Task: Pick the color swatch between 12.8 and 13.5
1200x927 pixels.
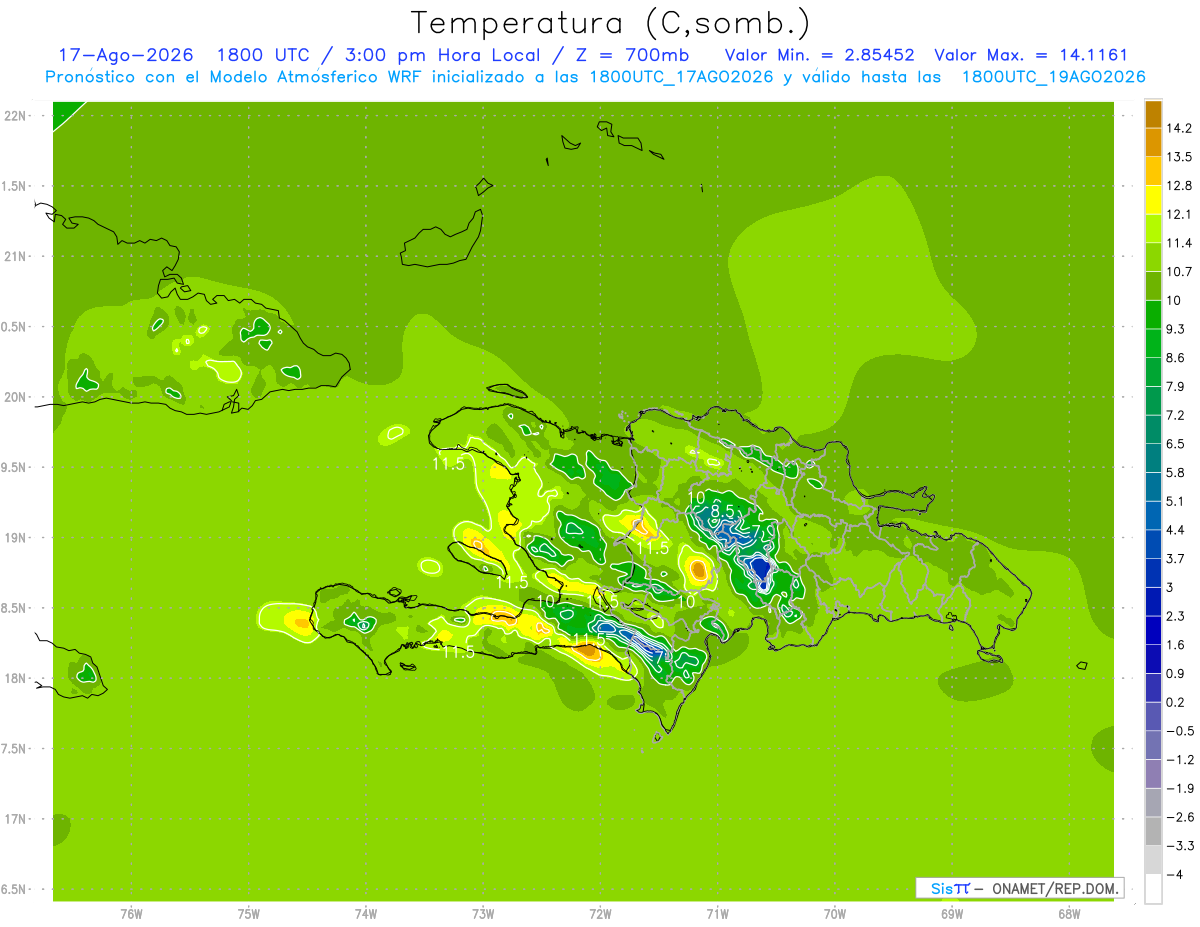Action: (x=1153, y=171)
